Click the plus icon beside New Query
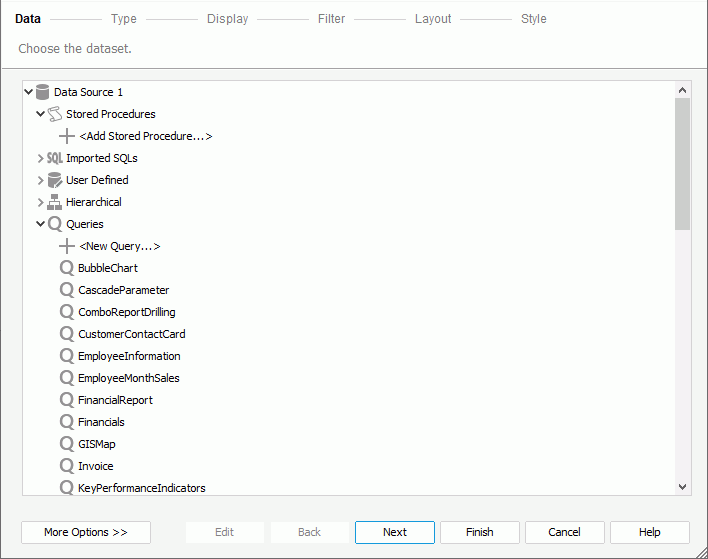The height and width of the screenshot is (559, 708). pyautogui.click(x=67, y=246)
